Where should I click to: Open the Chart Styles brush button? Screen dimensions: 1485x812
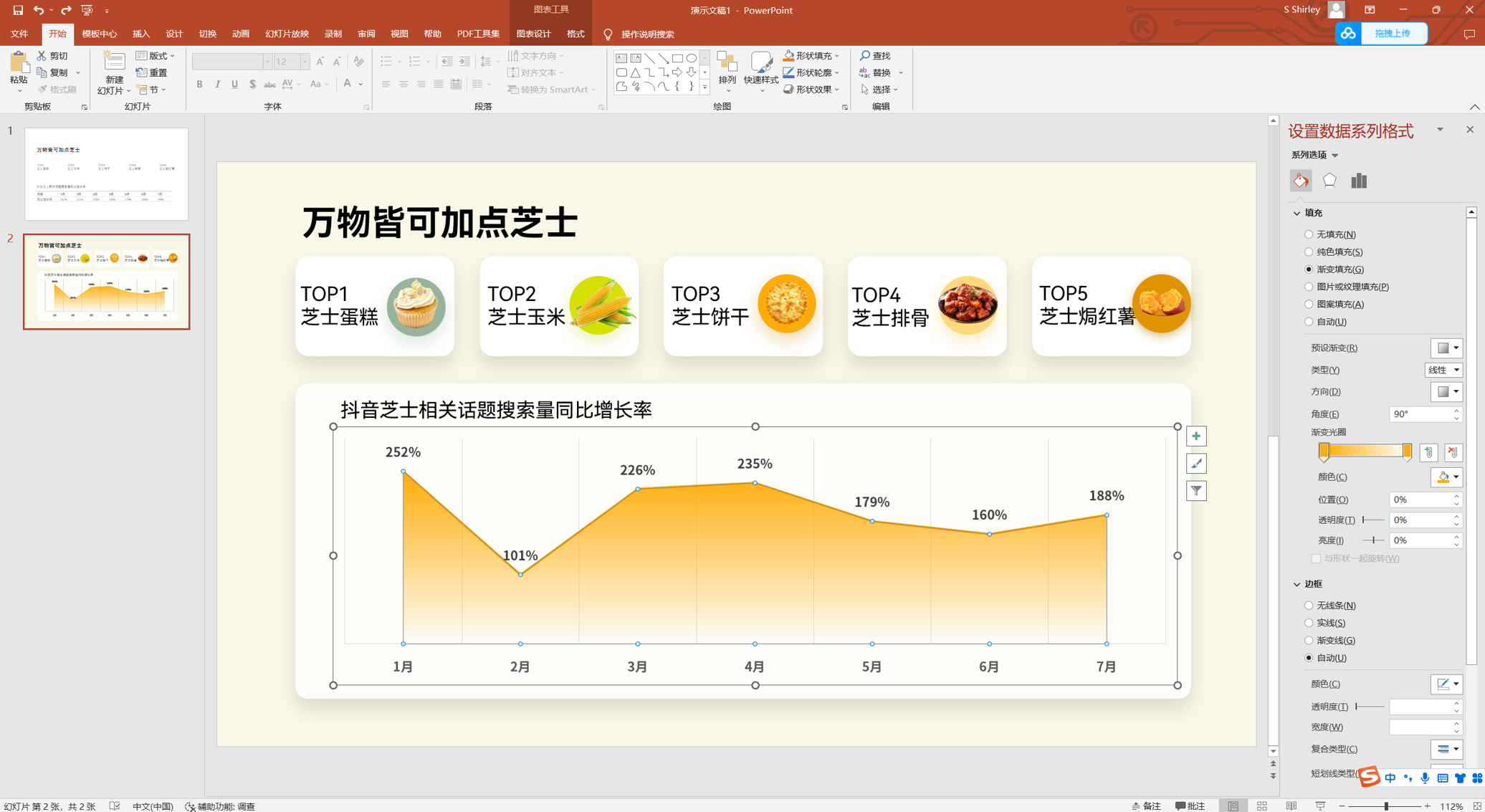point(1196,464)
